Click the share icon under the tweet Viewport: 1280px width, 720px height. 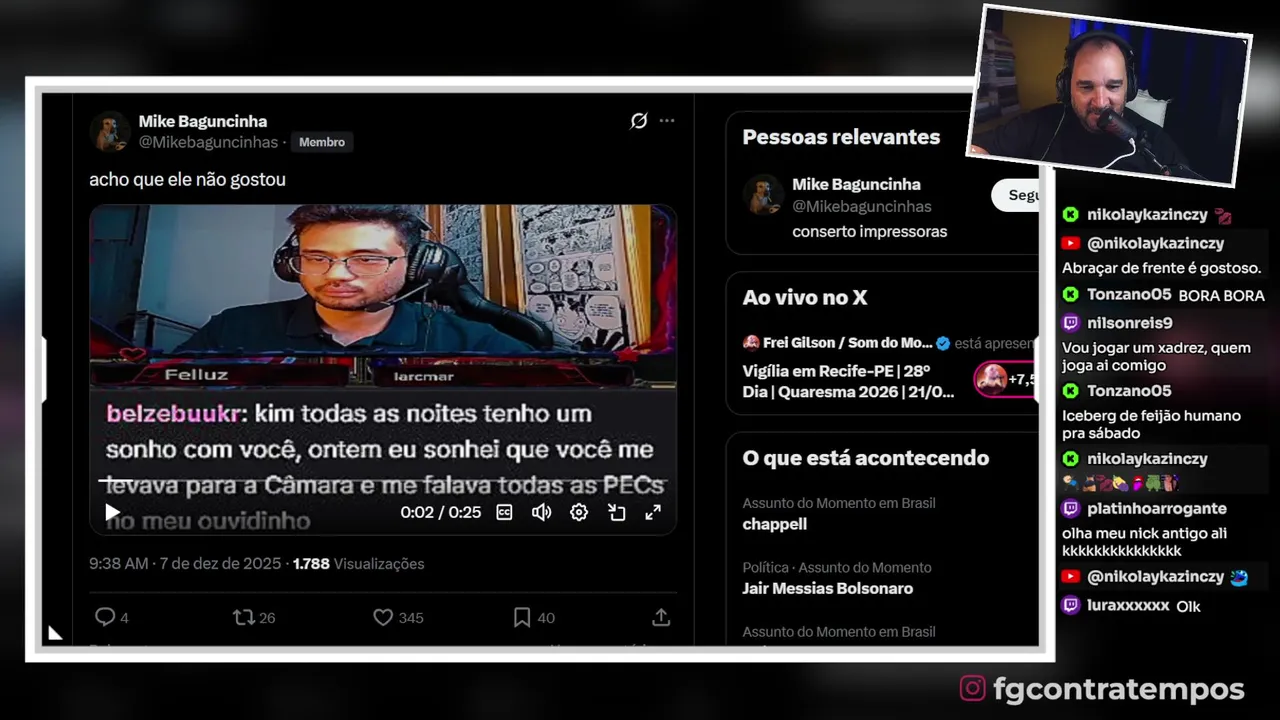661,617
